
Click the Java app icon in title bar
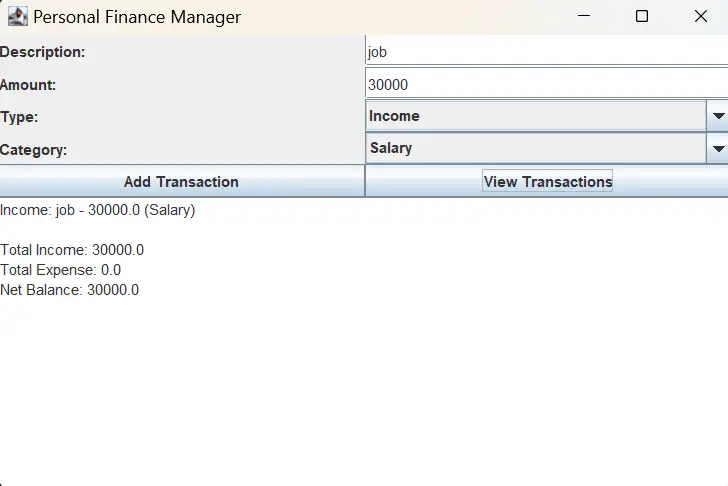pyautogui.click(x=18, y=17)
